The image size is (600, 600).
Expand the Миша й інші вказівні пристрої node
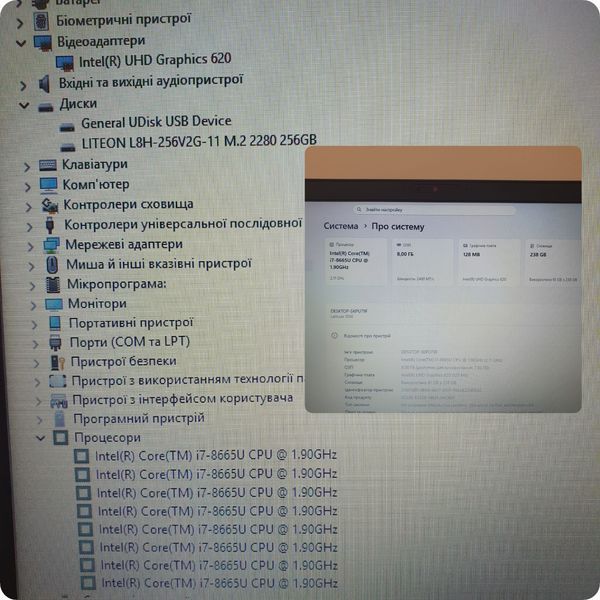click(x=31, y=266)
